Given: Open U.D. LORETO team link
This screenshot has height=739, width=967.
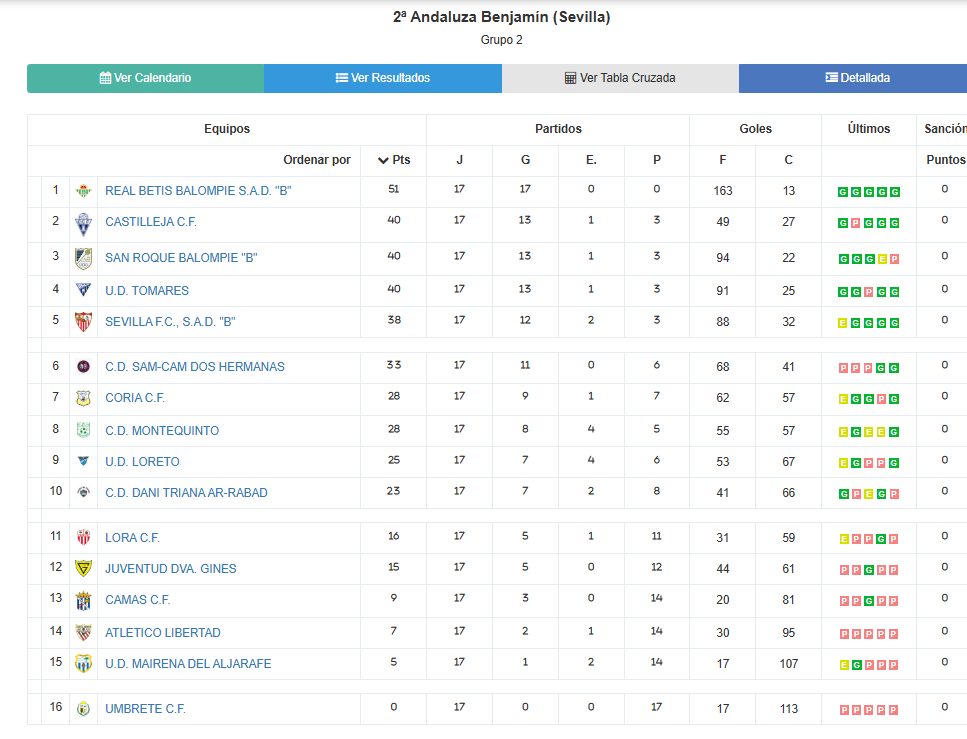Looking at the screenshot, I should (x=142, y=461).
